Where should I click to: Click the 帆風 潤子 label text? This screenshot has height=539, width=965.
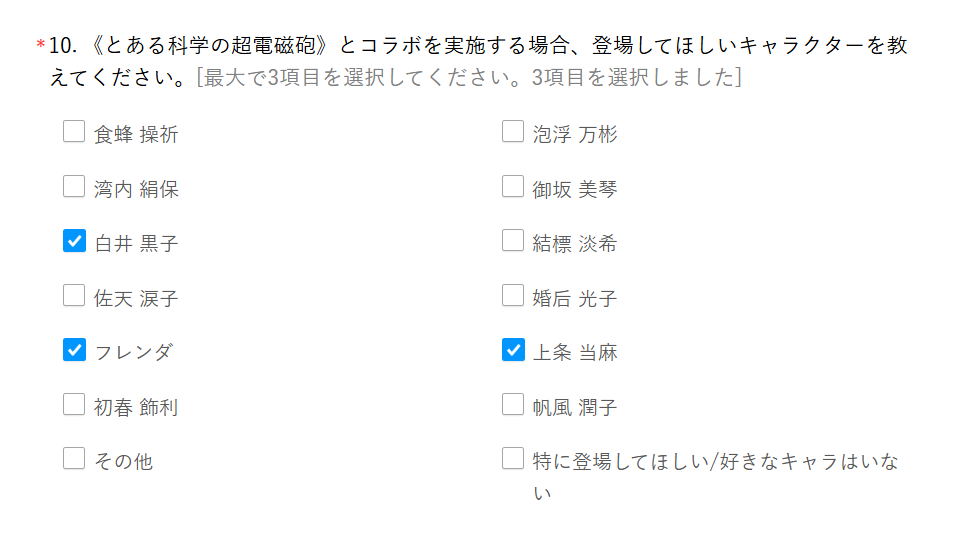tap(575, 407)
